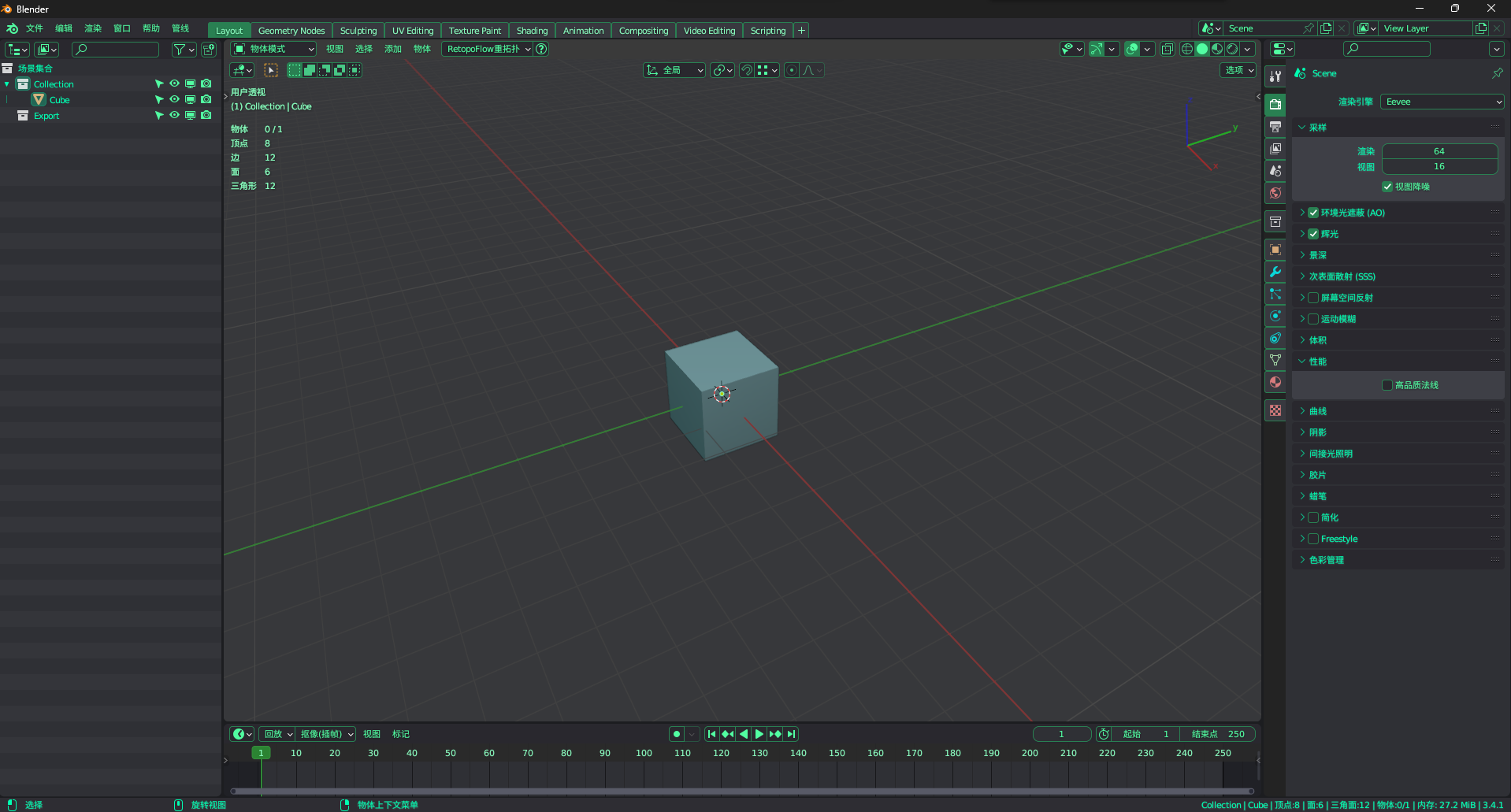Play animation forward

759,734
